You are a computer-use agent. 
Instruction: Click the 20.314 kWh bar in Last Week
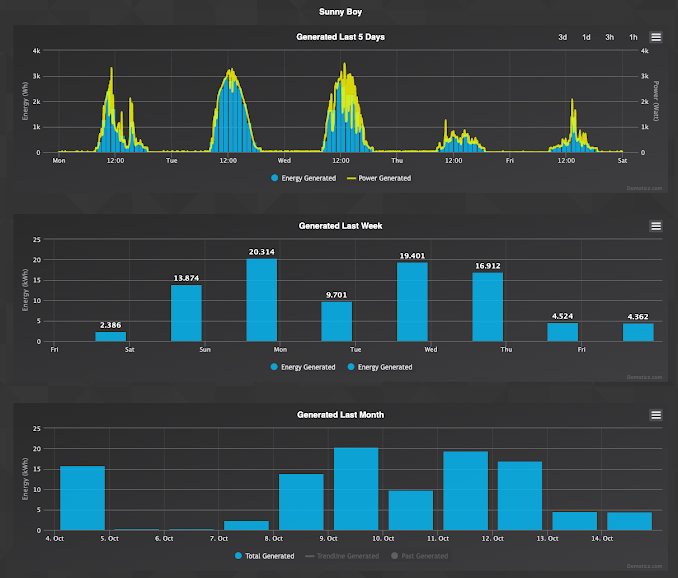point(262,300)
